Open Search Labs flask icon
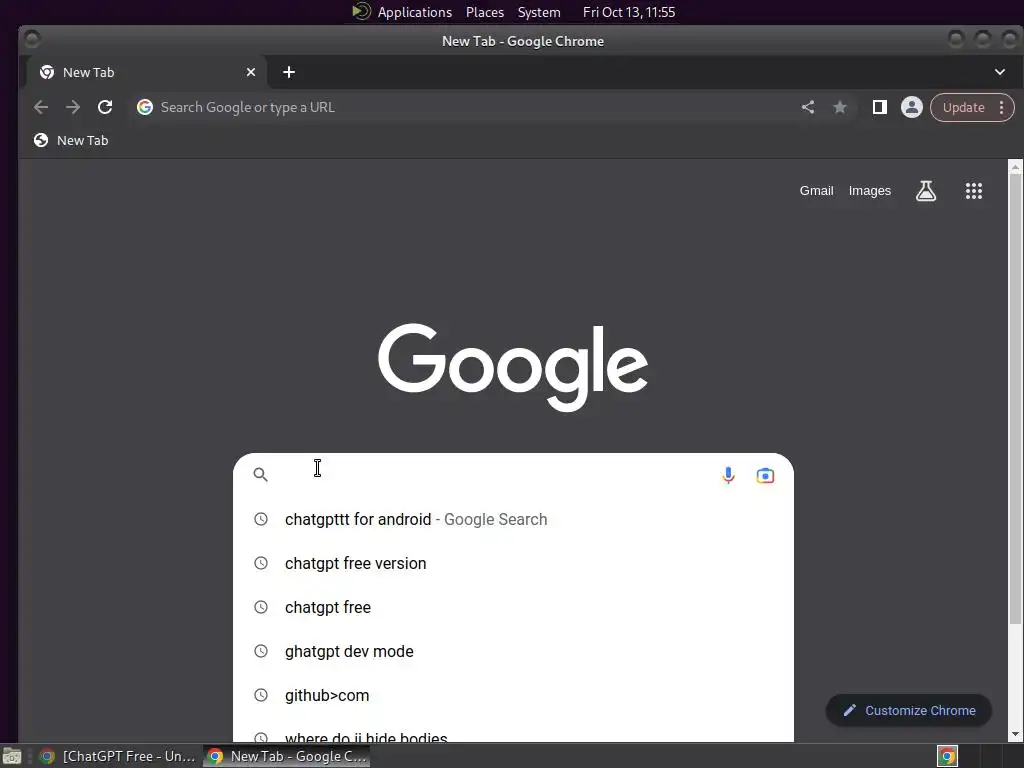Viewport: 1024px width, 768px height. 926,191
